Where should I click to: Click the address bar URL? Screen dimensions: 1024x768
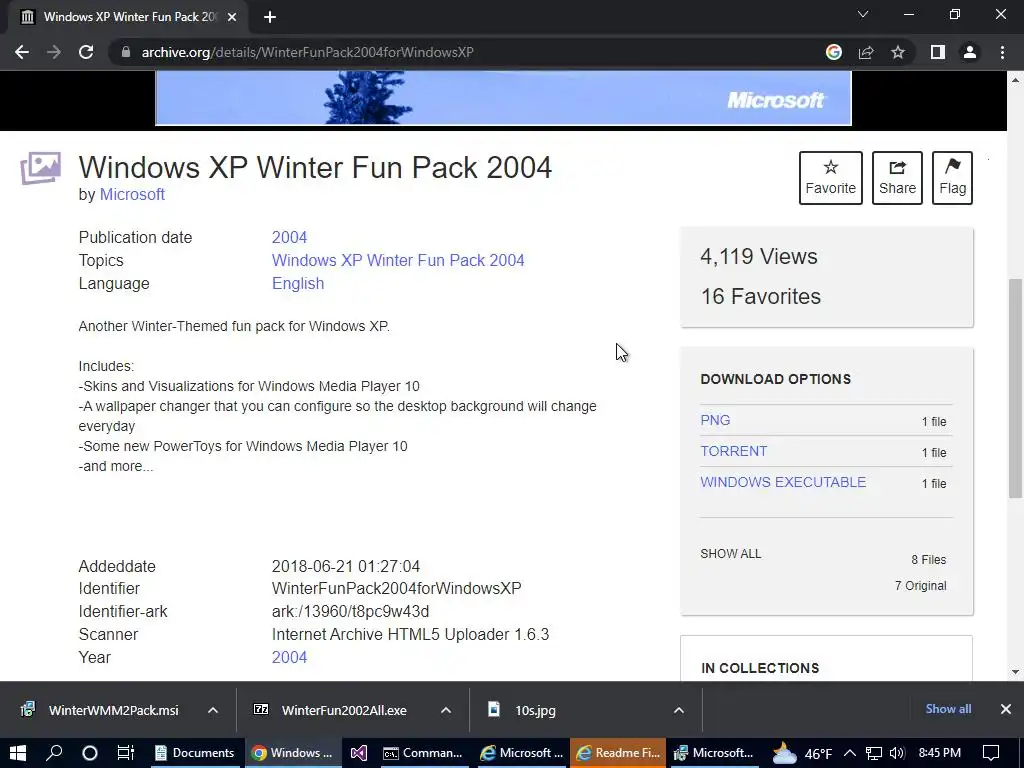coord(307,52)
